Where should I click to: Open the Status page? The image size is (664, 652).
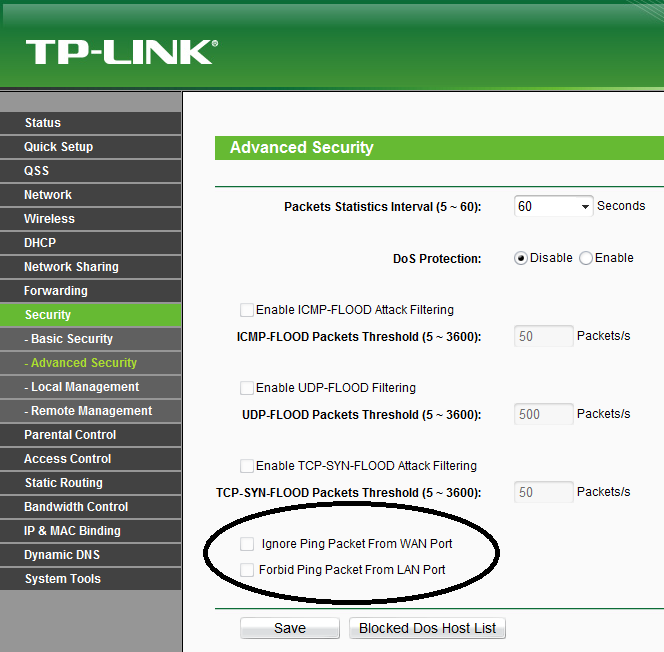click(x=91, y=123)
